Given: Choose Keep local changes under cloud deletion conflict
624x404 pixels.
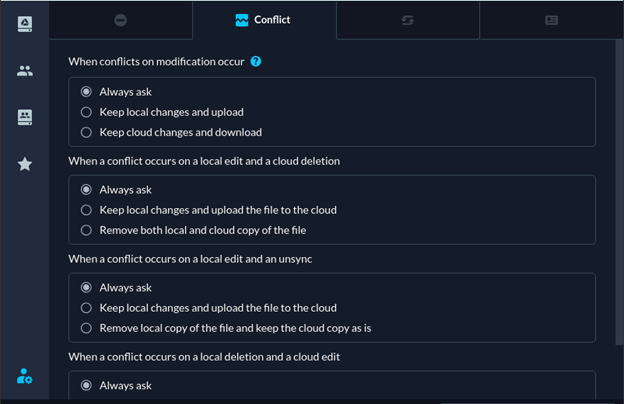Looking at the screenshot, I should (x=209, y=210).
